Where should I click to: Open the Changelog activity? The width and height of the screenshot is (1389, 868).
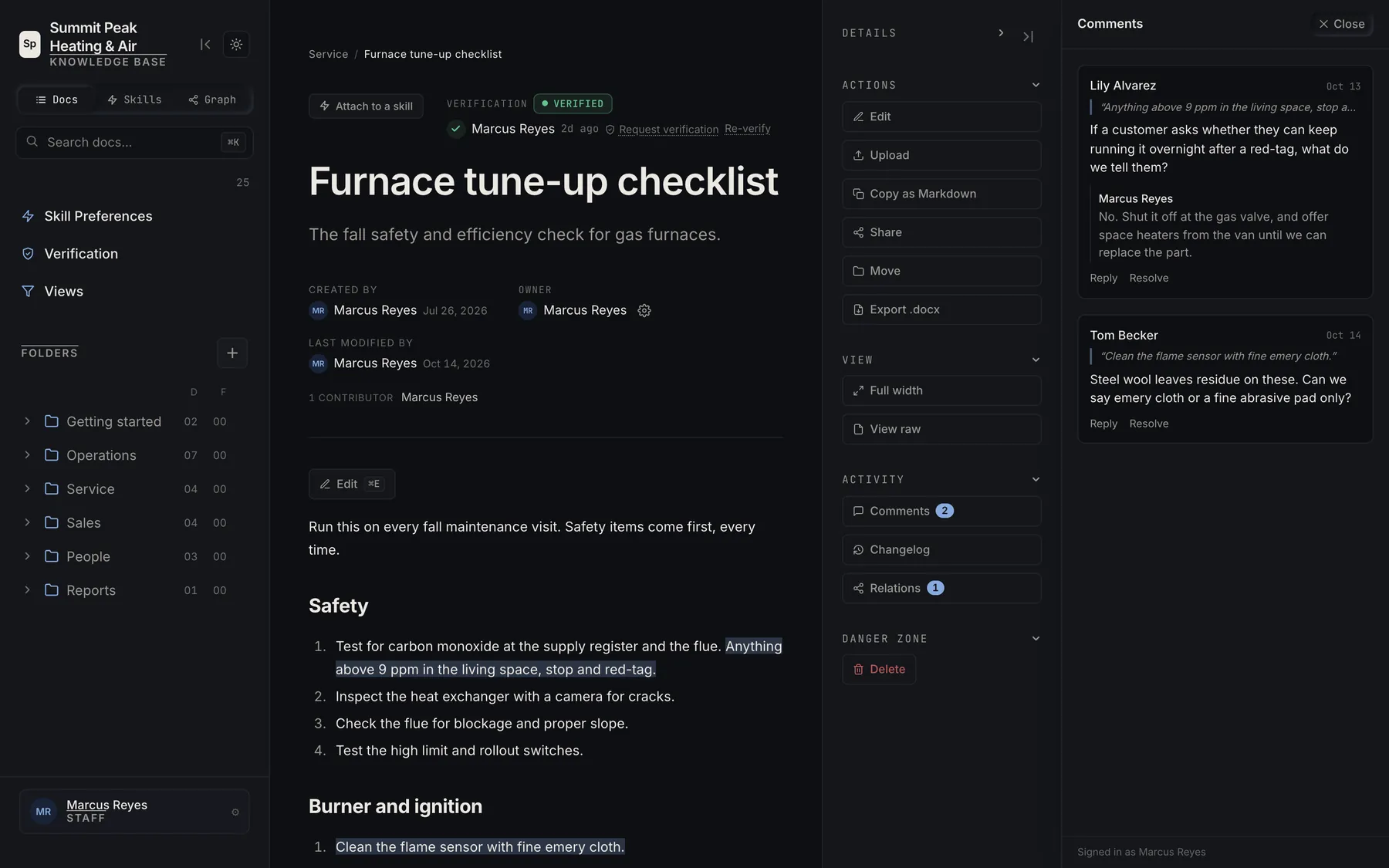pos(941,549)
